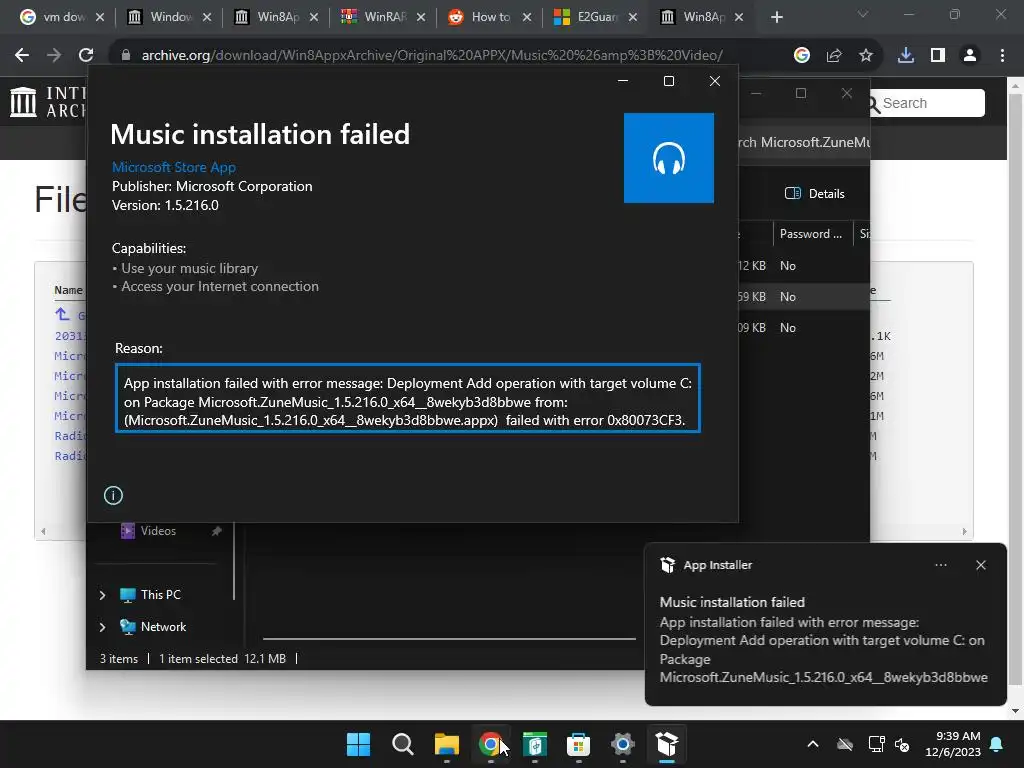Screen dimensions: 1024x768
Task: Click the Chrome back arrow
Action: pos(22,56)
